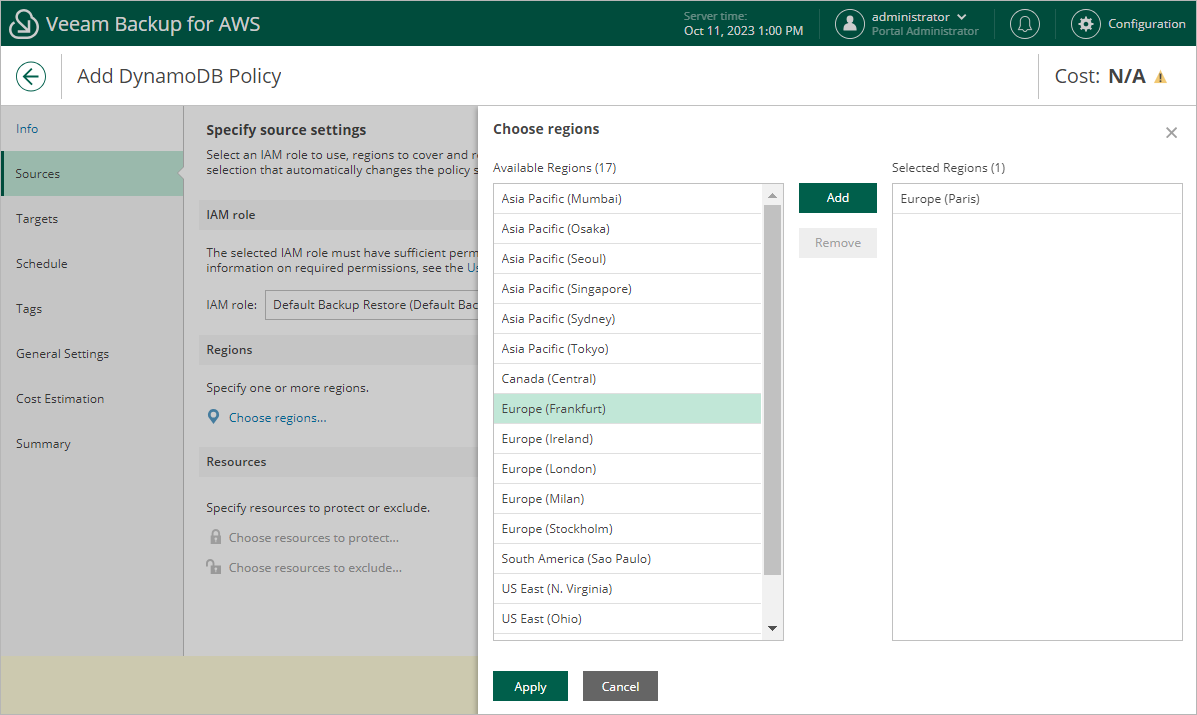The image size is (1197, 715).
Task: Open the Tags step
Action: pyautogui.click(x=92, y=309)
